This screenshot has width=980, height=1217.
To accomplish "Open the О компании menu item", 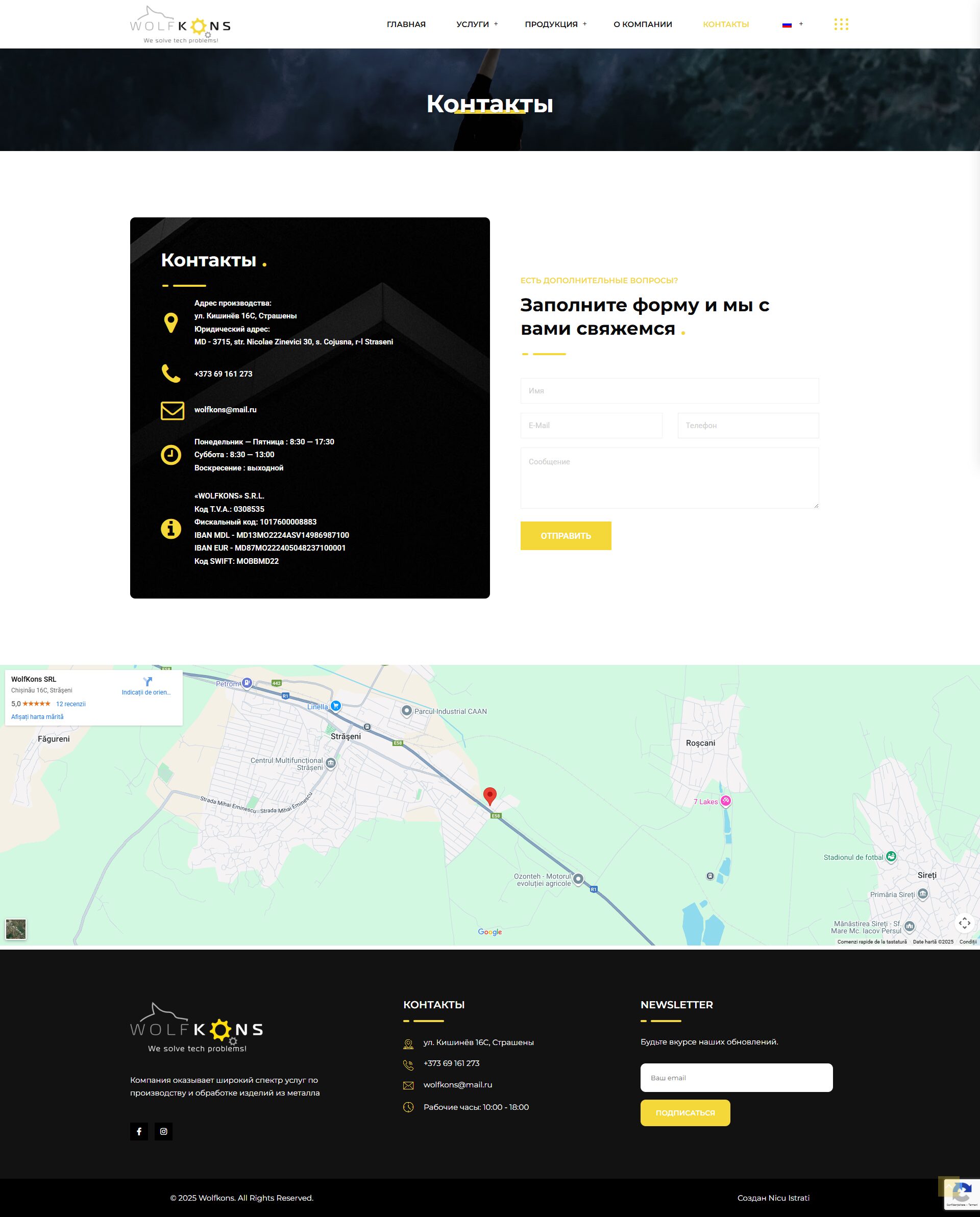I will click(643, 24).
